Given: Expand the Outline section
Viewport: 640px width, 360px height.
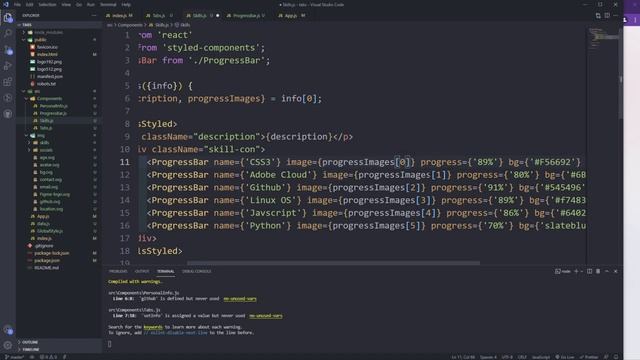Looking at the screenshot, I should 30,342.
